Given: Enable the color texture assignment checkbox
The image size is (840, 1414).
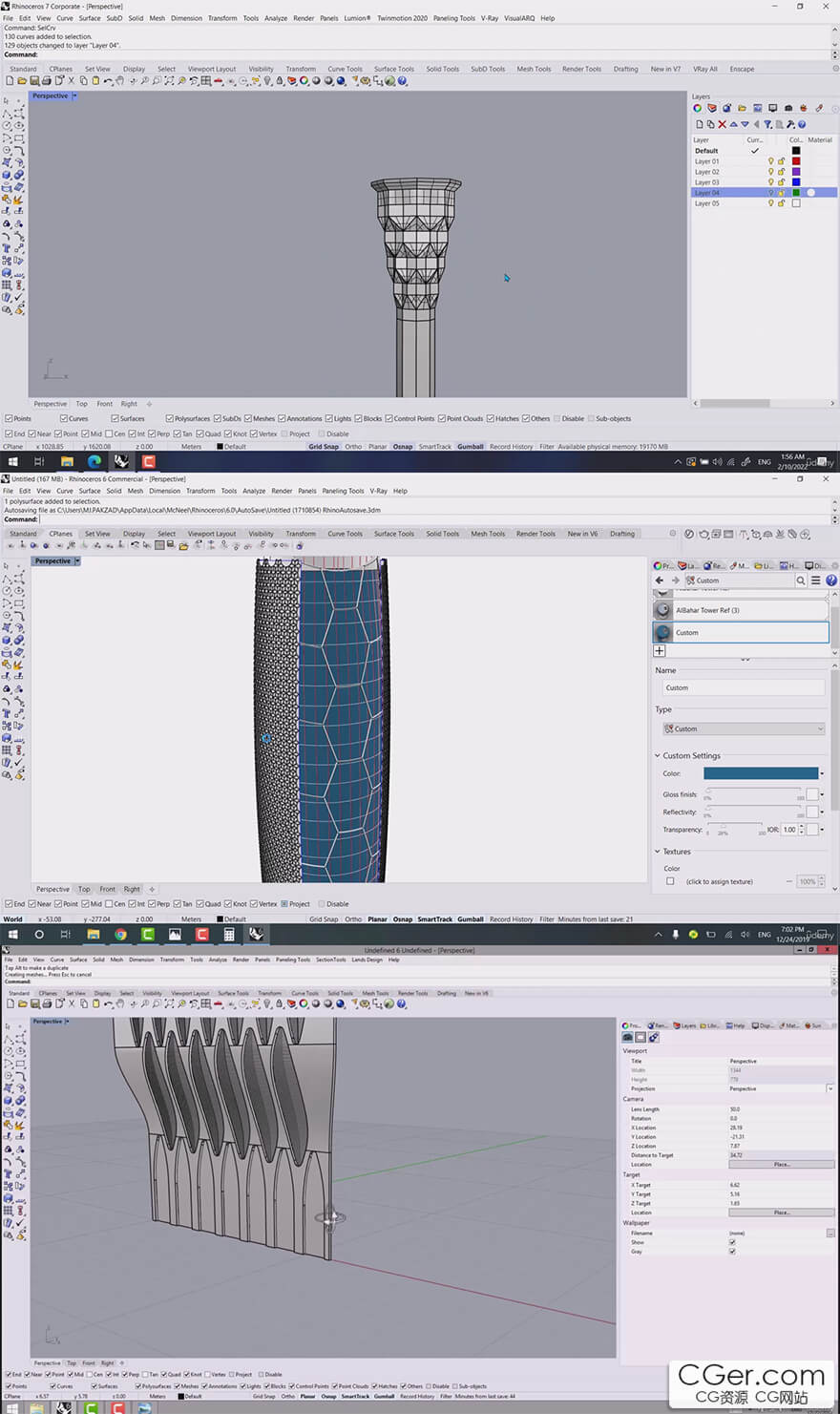Looking at the screenshot, I should (x=670, y=881).
